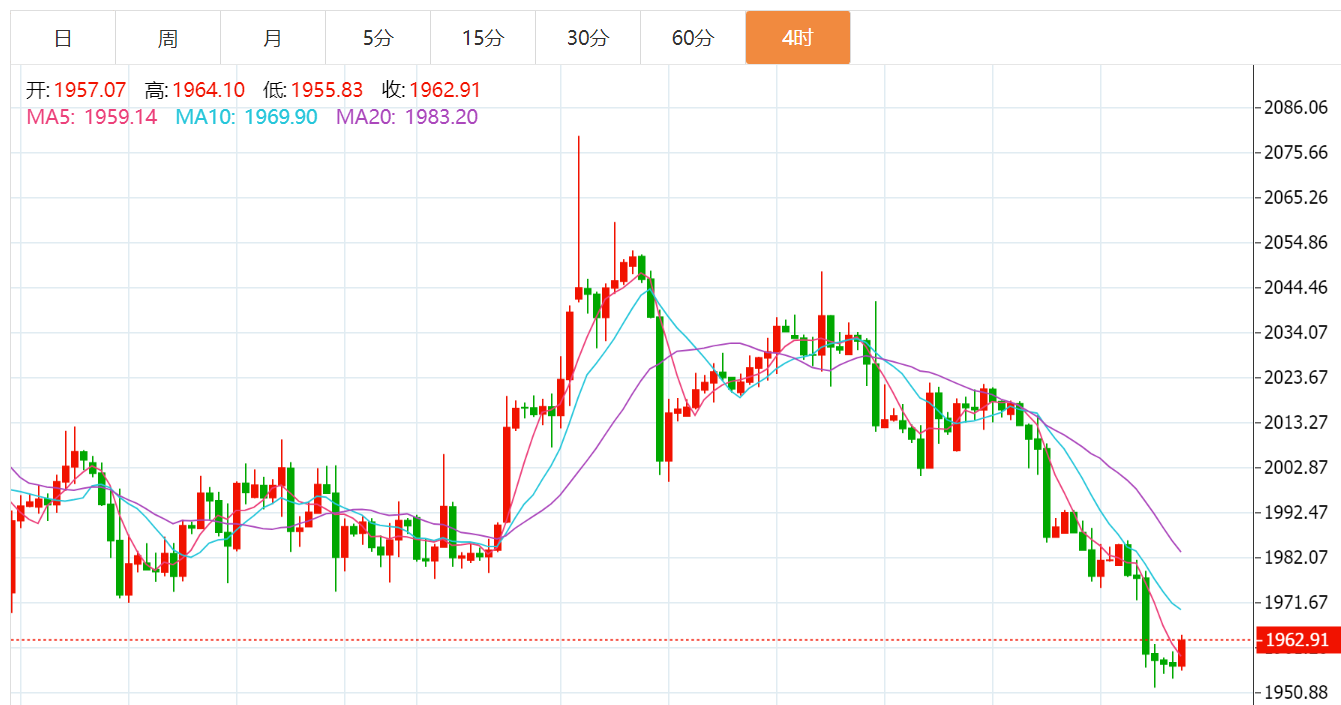This screenshot has width=1341, height=705.
Task: Click the 2065.26 price axis label
Action: [x=1297, y=197]
